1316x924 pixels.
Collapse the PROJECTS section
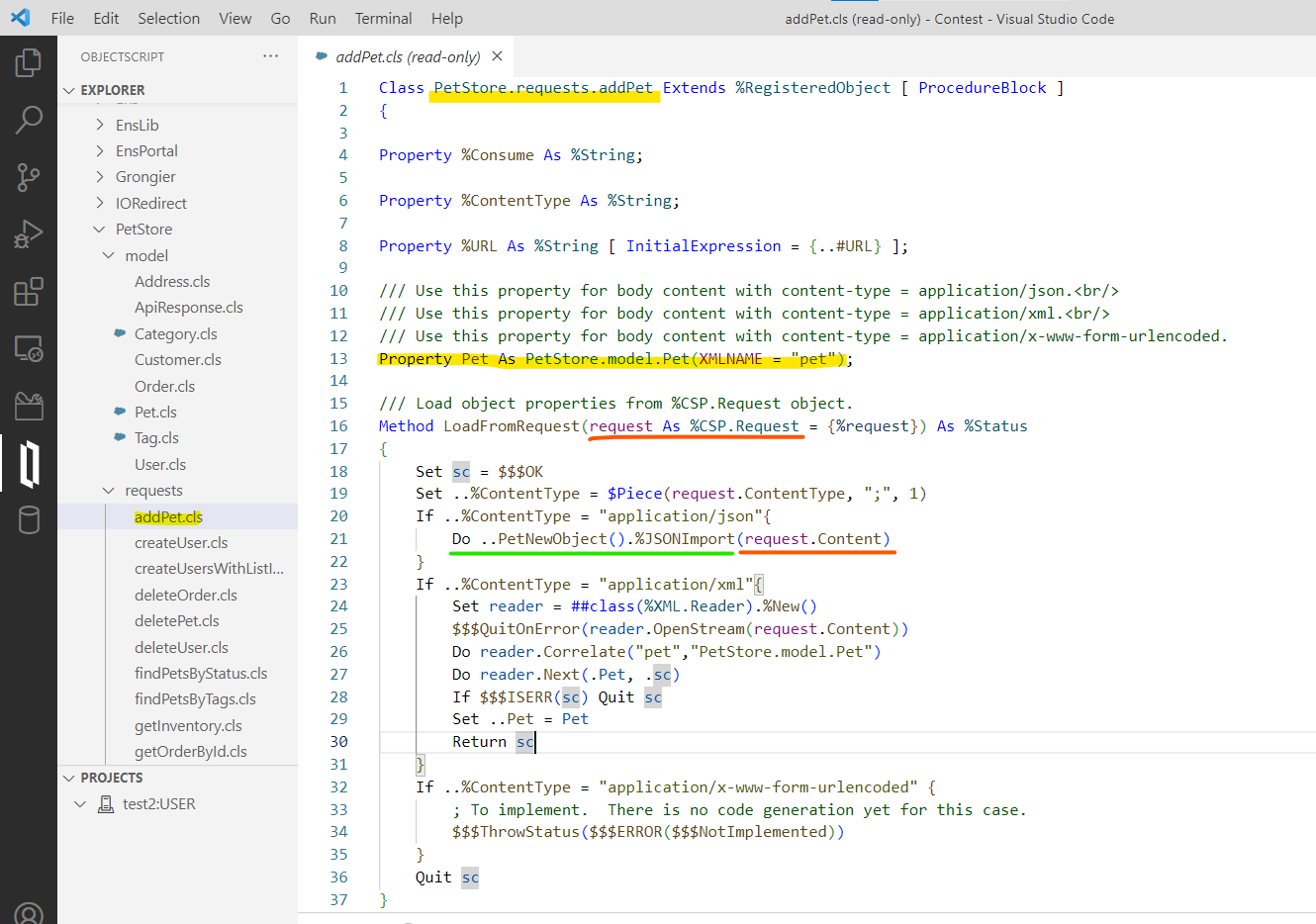69,778
